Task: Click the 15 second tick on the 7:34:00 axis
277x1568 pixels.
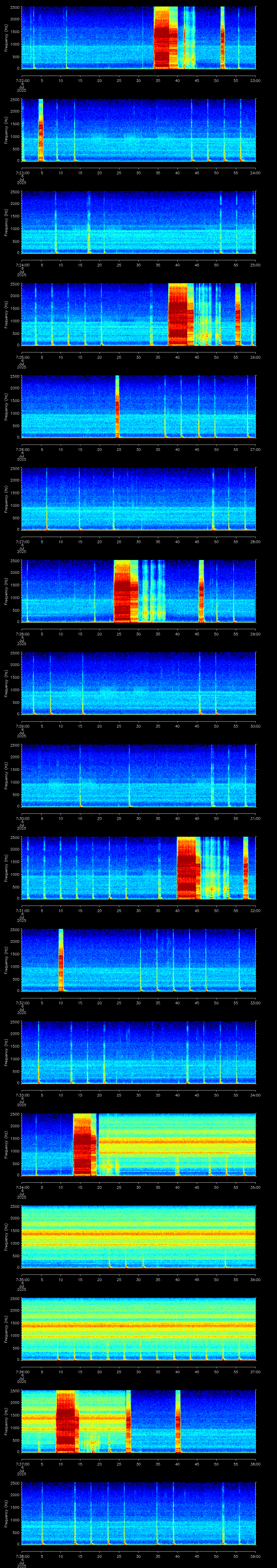Action: (x=80, y=1187)
